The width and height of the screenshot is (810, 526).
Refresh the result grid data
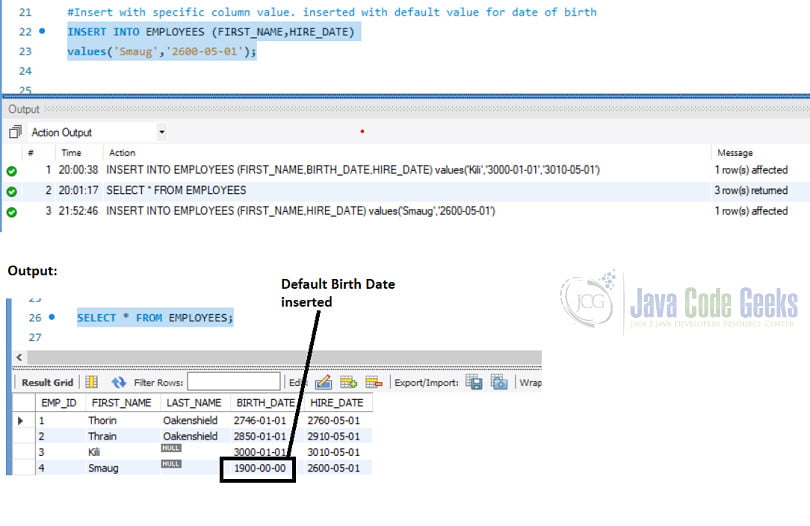pos(119,382)
